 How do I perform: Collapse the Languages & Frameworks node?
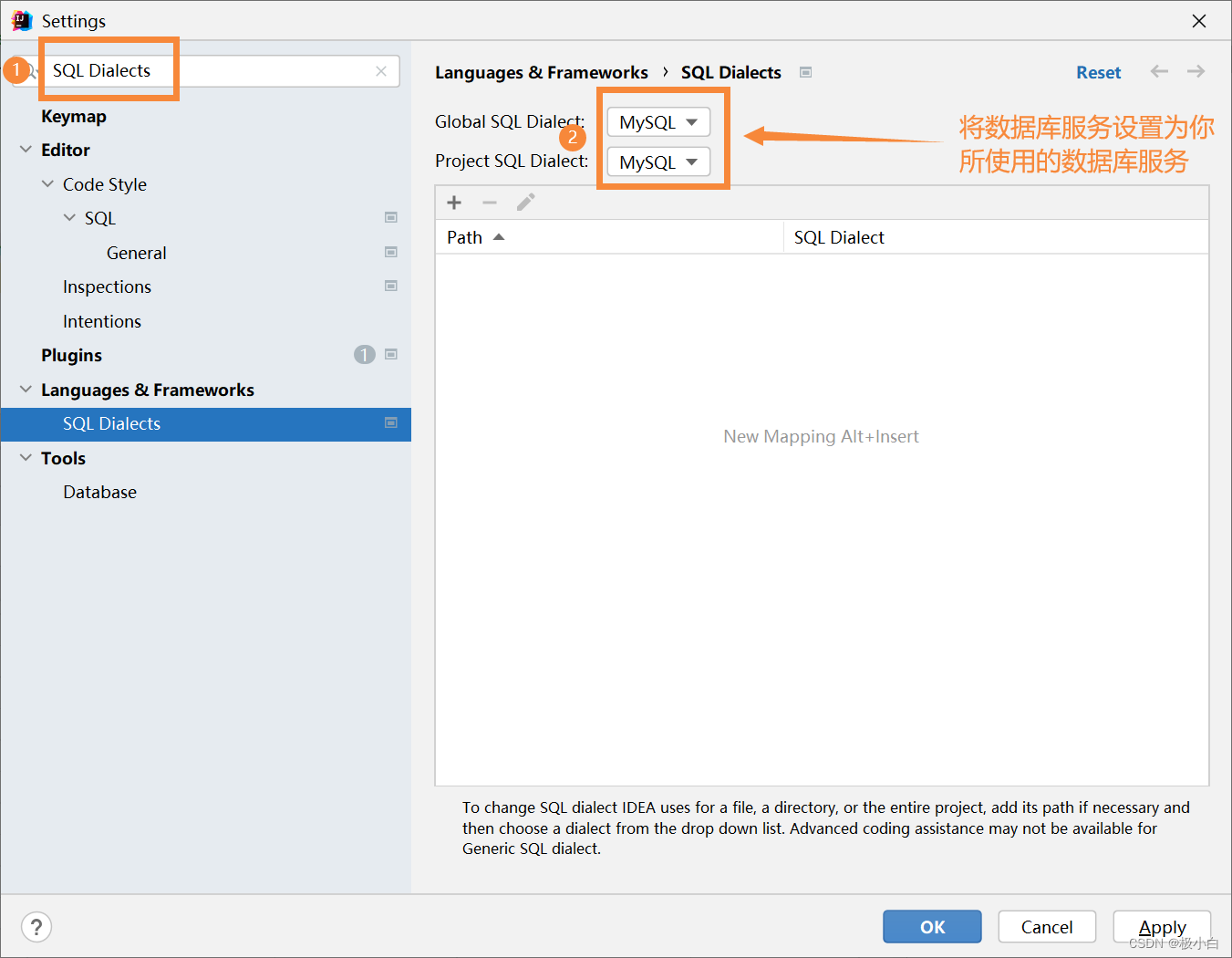pos(26,390)
